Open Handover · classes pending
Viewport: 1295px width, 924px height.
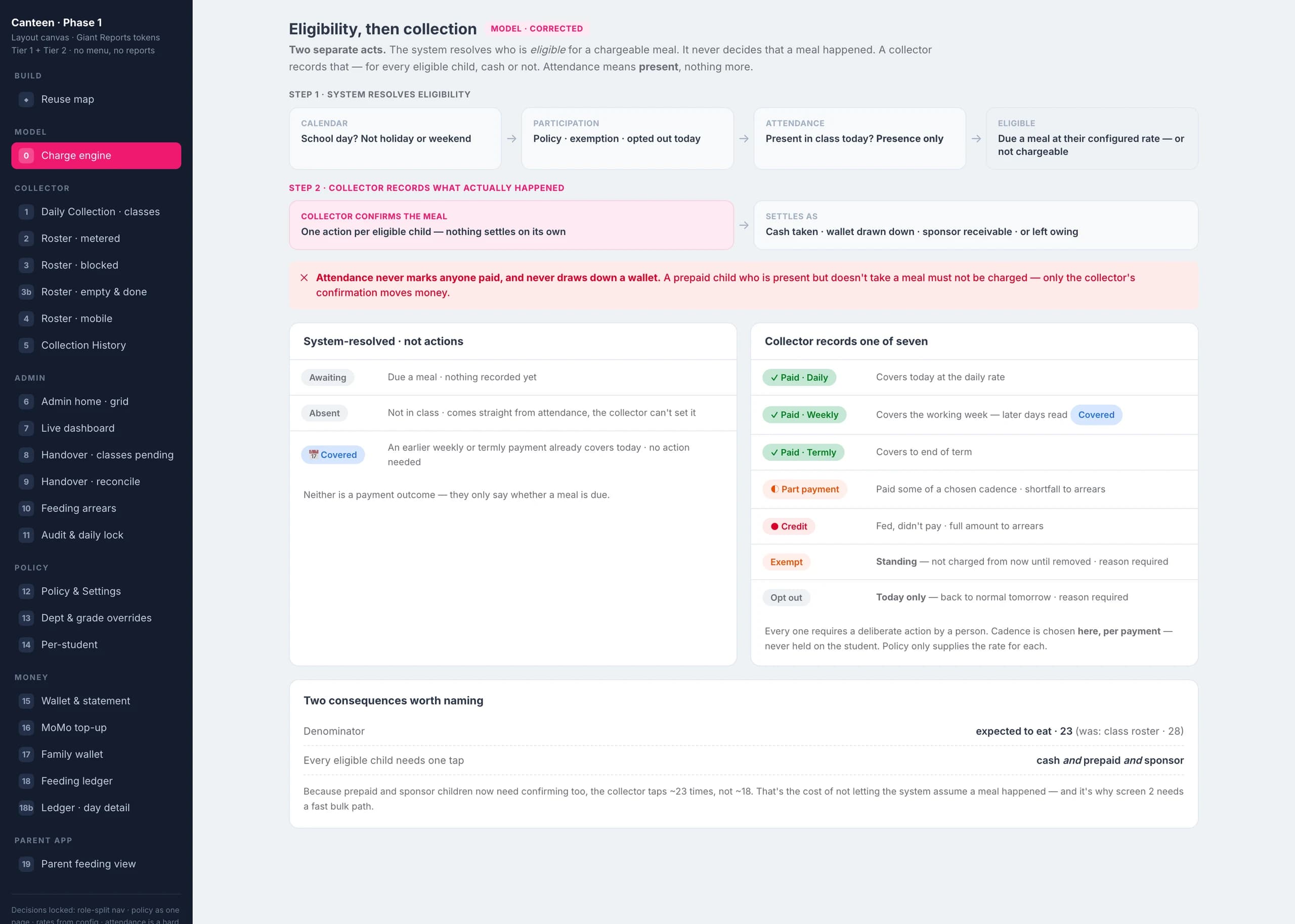(x=96, y=455)
